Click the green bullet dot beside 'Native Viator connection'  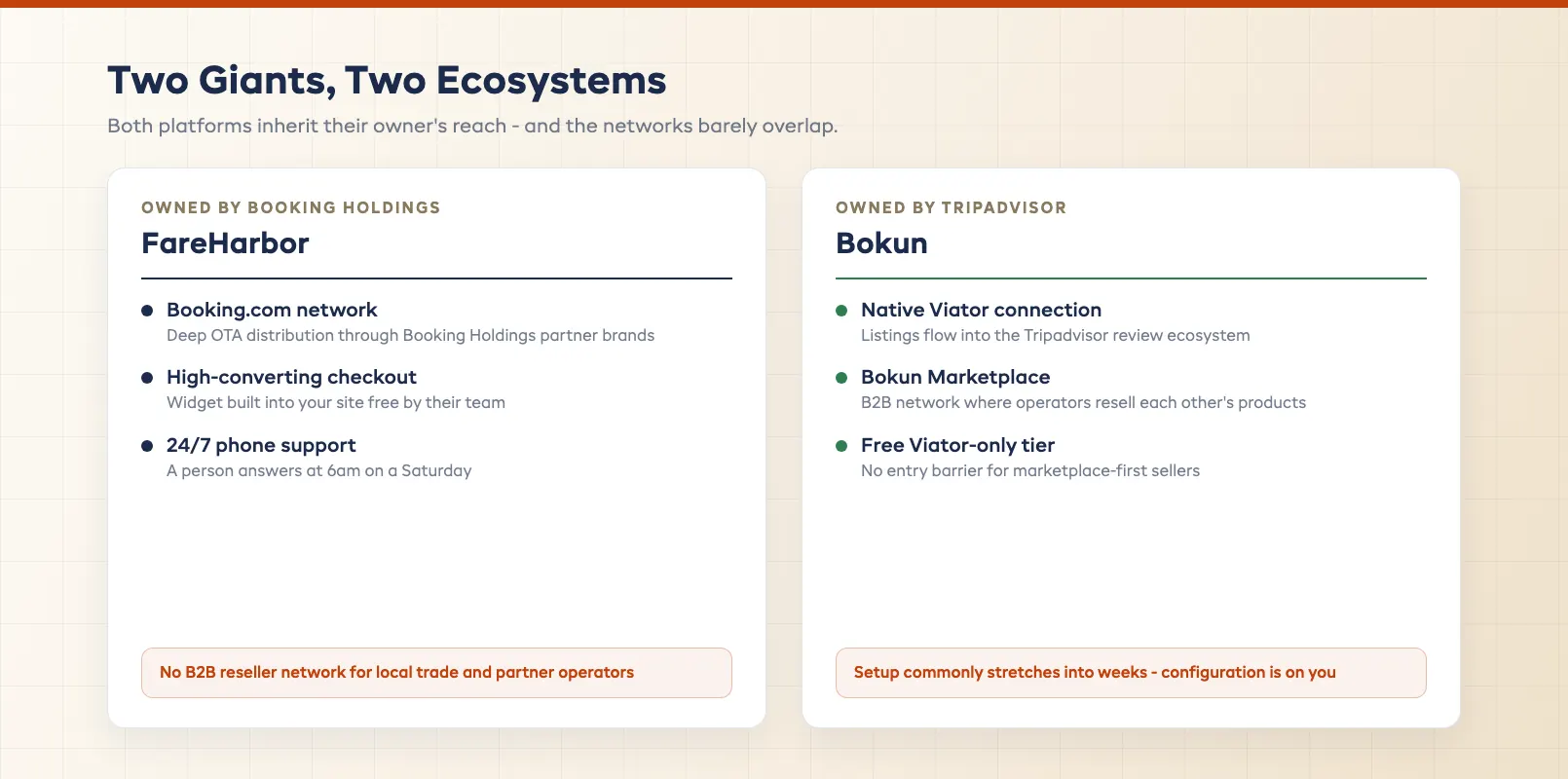click(x=841, y=311)
